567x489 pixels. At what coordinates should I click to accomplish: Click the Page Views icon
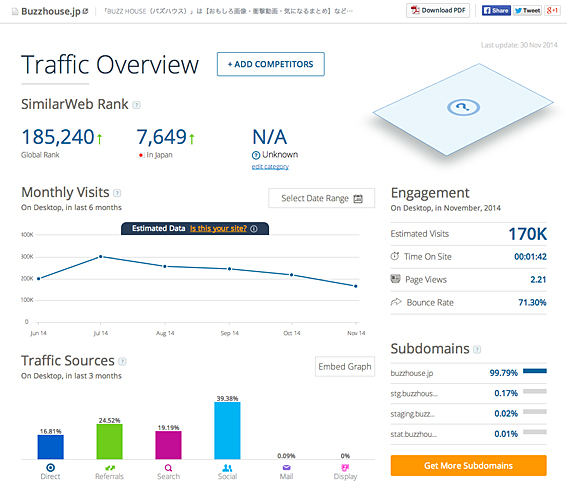[x=395, y=278]
